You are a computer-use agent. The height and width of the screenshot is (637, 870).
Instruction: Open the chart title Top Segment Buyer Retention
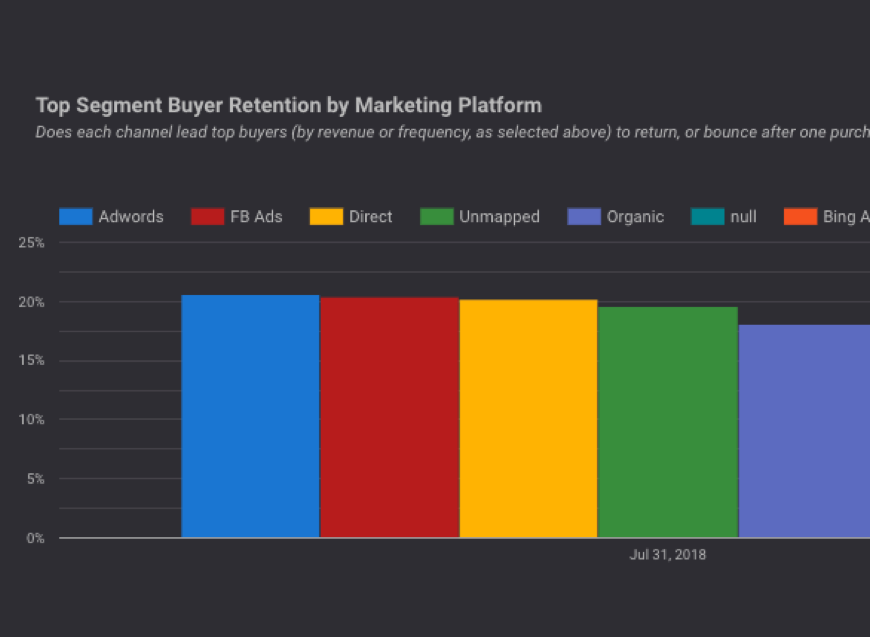288,105
